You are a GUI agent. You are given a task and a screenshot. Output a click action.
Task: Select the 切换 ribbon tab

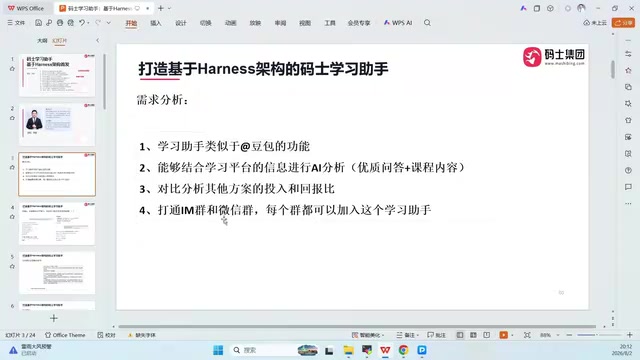pos(205,23)
